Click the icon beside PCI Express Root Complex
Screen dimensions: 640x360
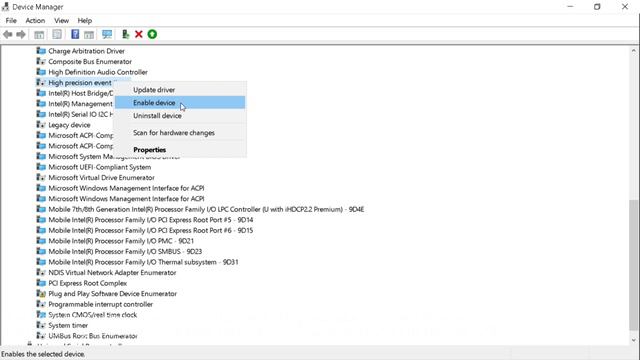point(41,283)
